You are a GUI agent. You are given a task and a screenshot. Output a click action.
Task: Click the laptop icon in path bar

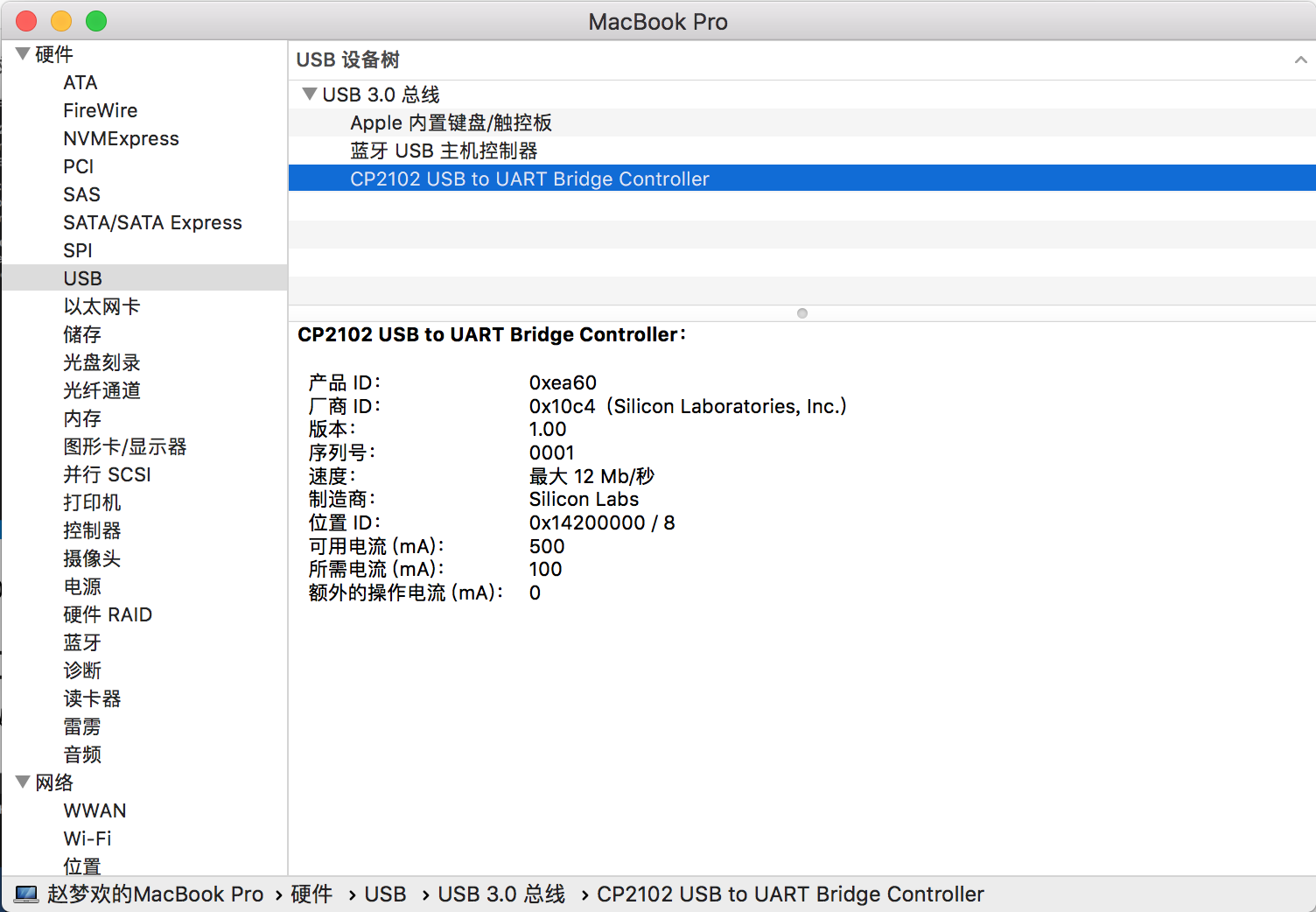click(x=26, y=894)
